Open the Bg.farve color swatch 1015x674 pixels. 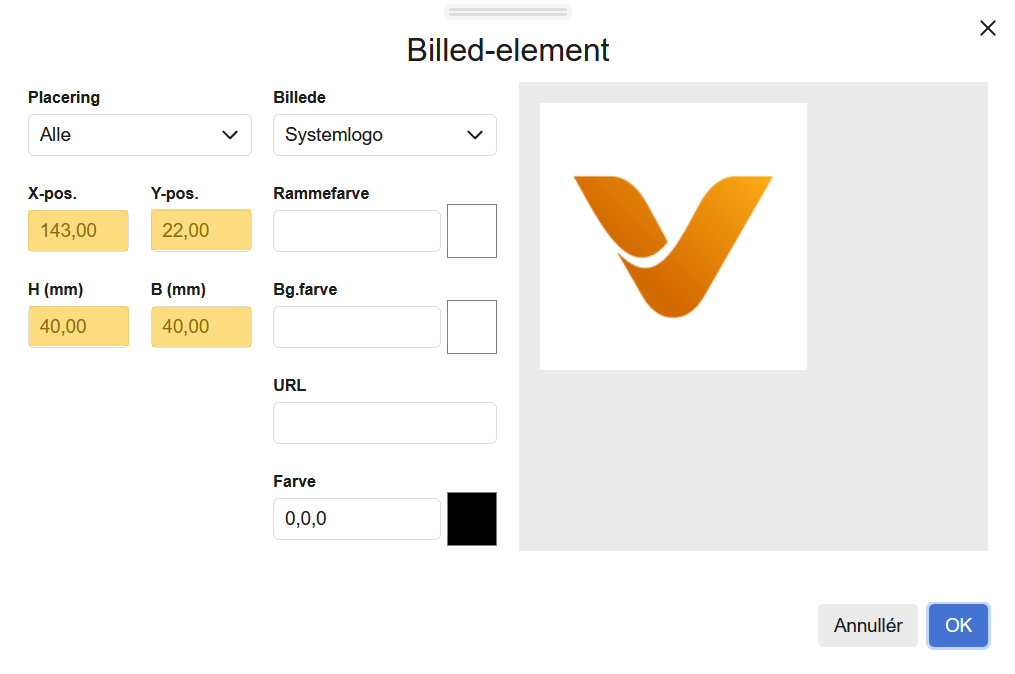click(x=471, y=326)
